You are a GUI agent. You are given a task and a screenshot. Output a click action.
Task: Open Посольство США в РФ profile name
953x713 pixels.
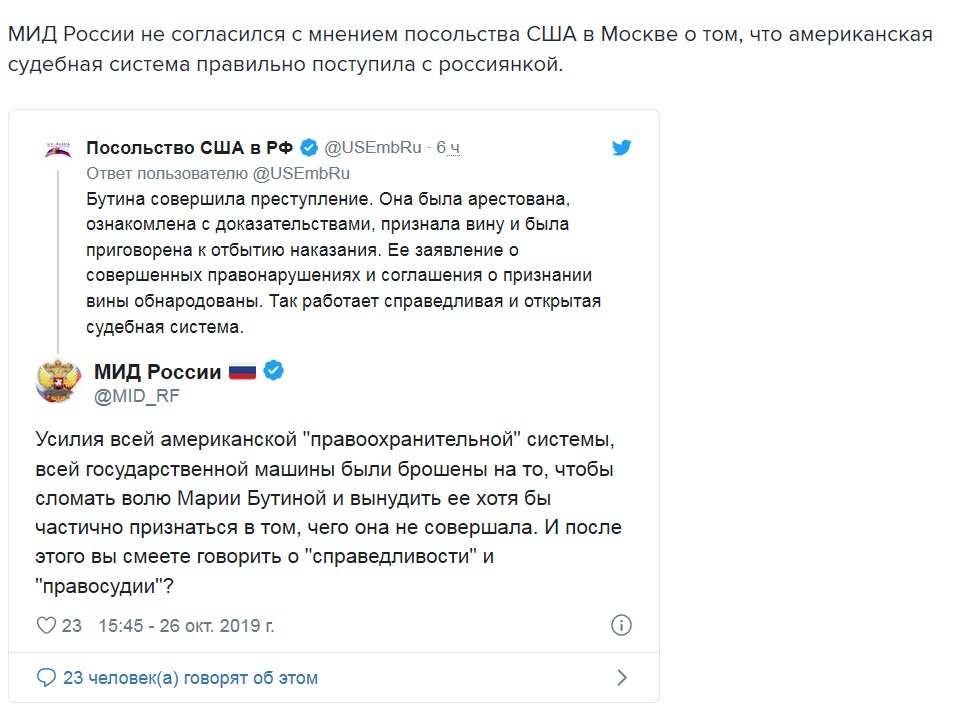click(190, 148)
